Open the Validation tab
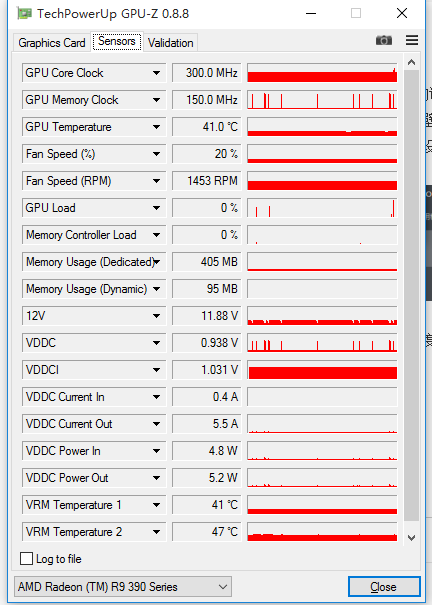Viewport: 432px width, 605px height. (170, 42)
